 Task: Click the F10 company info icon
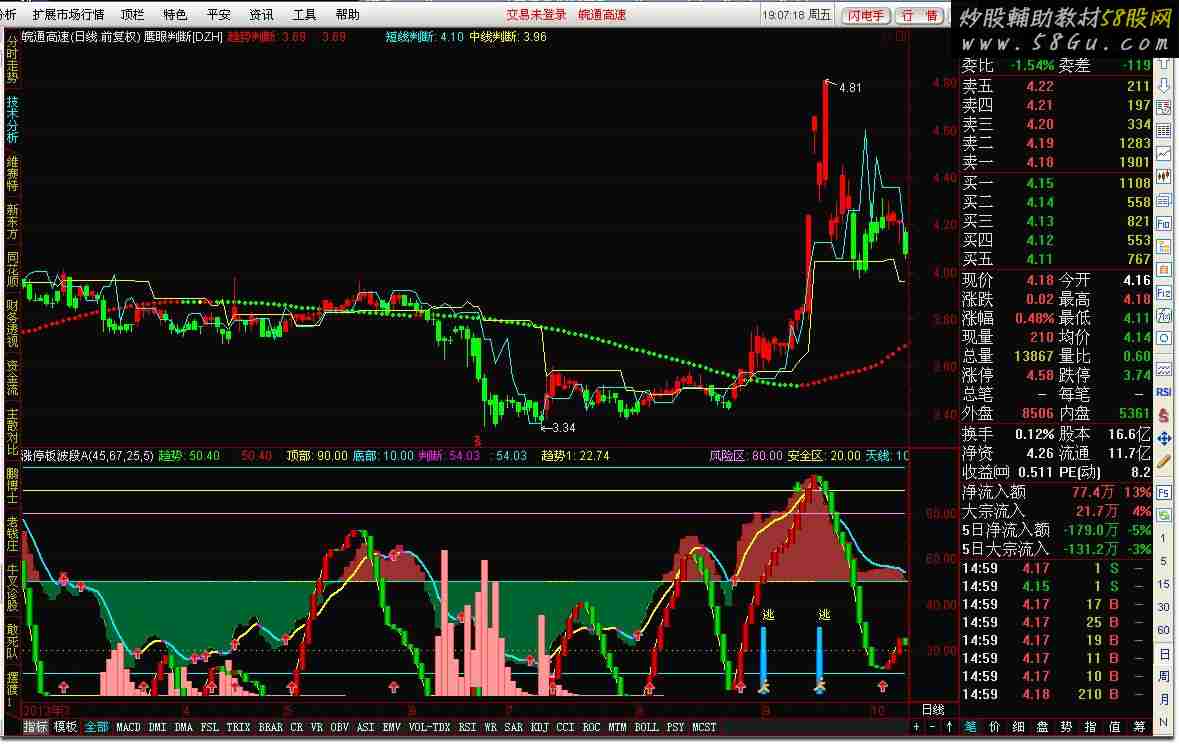click(x=1163, y=223)
